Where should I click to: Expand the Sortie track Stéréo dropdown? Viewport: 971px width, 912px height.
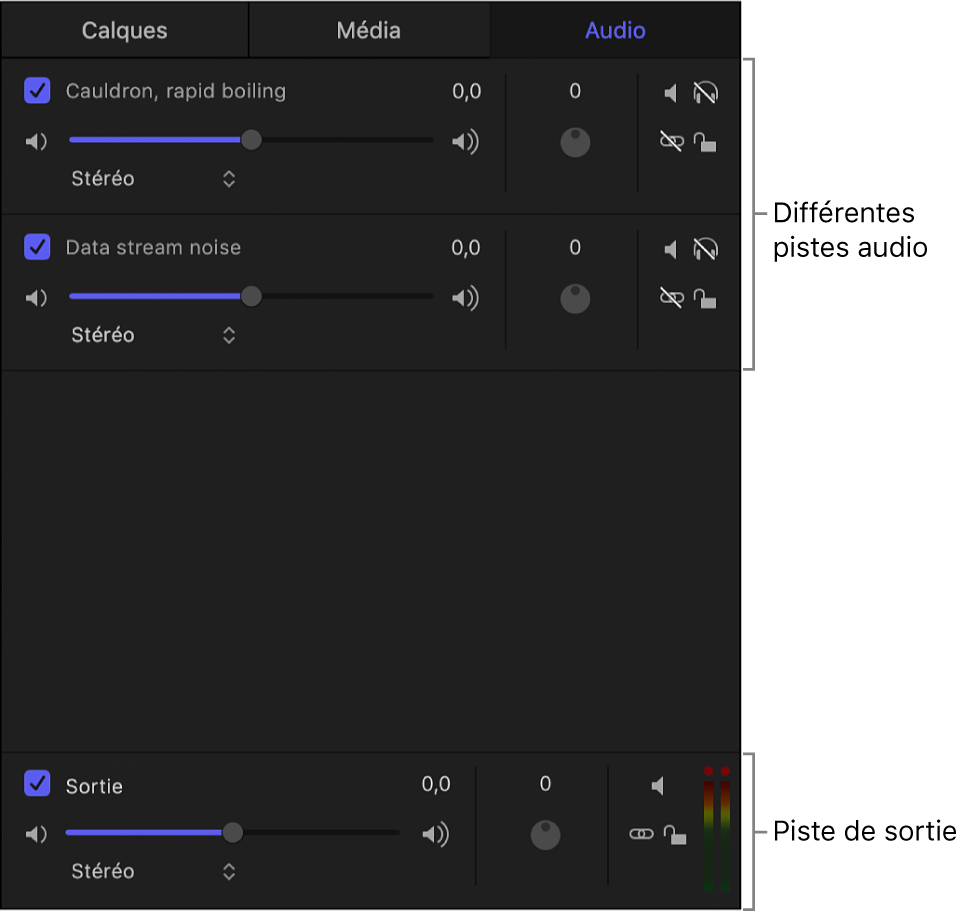click(229, 871)
